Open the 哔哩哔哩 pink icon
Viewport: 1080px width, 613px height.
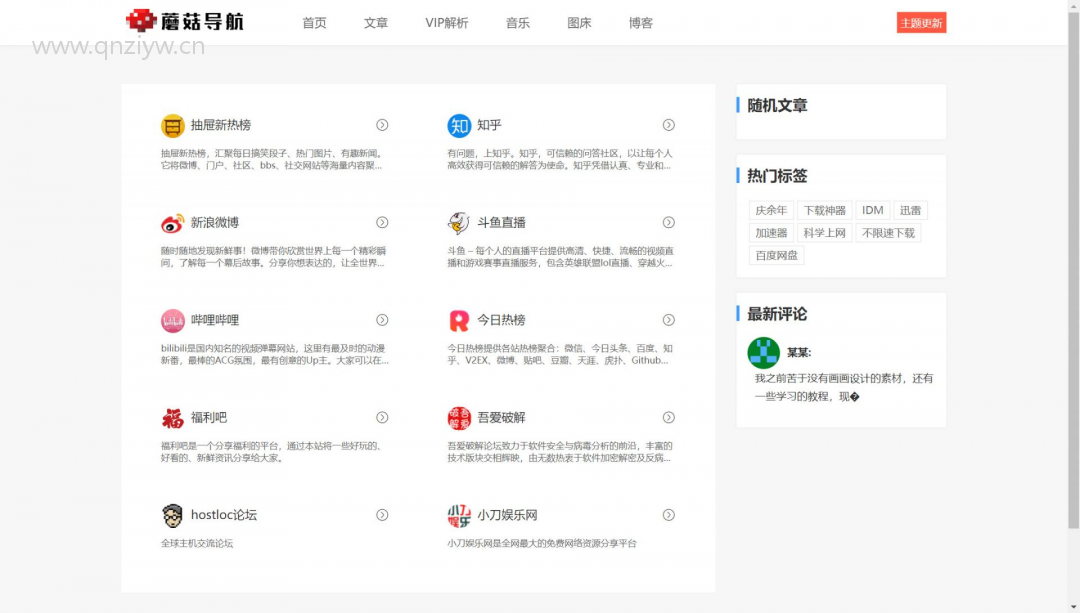pos(172,320)
